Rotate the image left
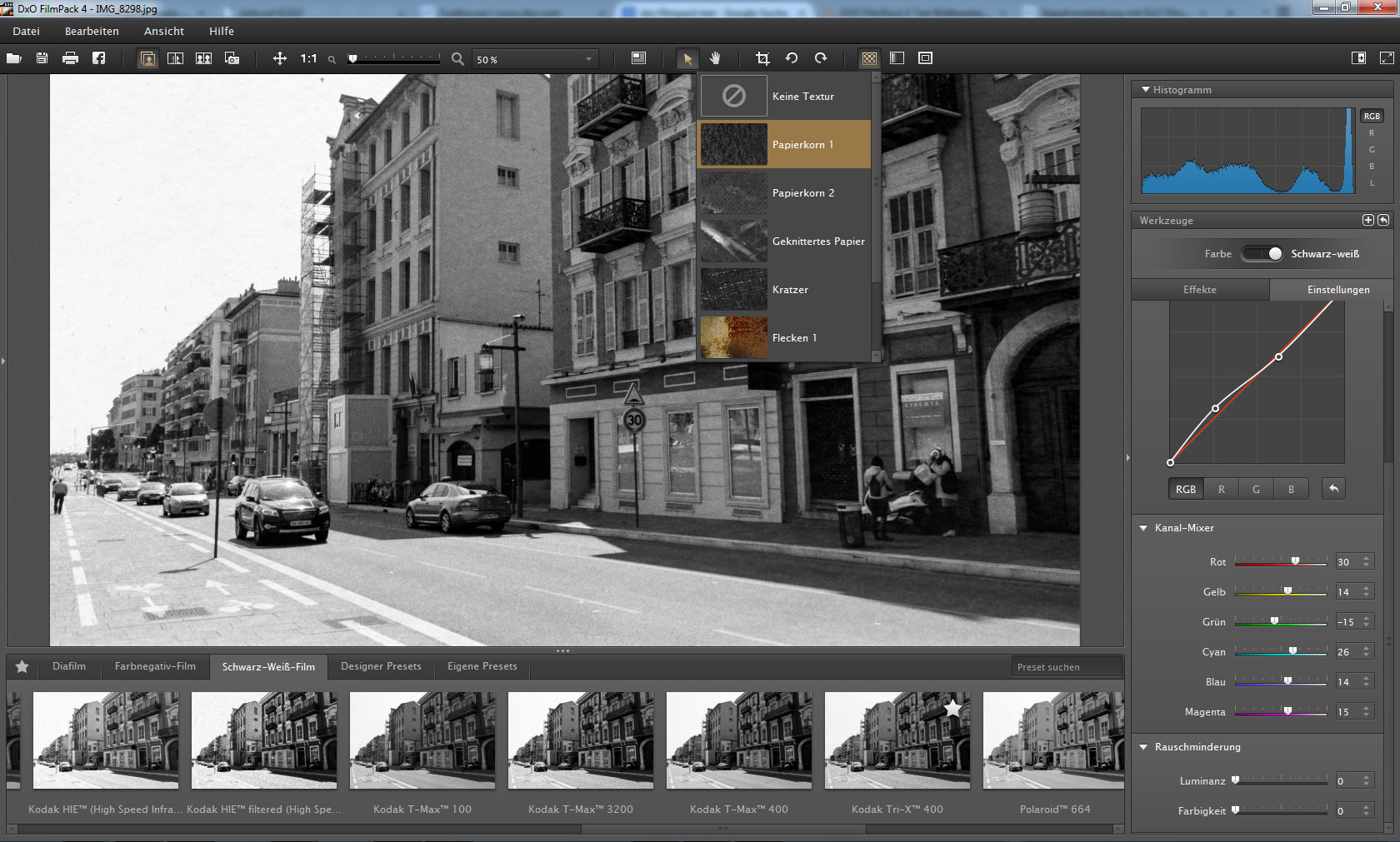 pyautogui.click(x=792, y=58)
